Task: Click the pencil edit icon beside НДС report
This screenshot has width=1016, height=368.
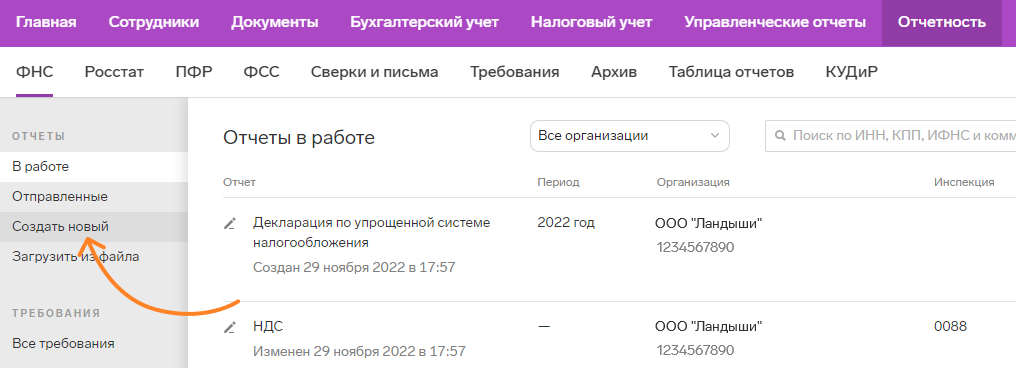Action: point(229,327)
